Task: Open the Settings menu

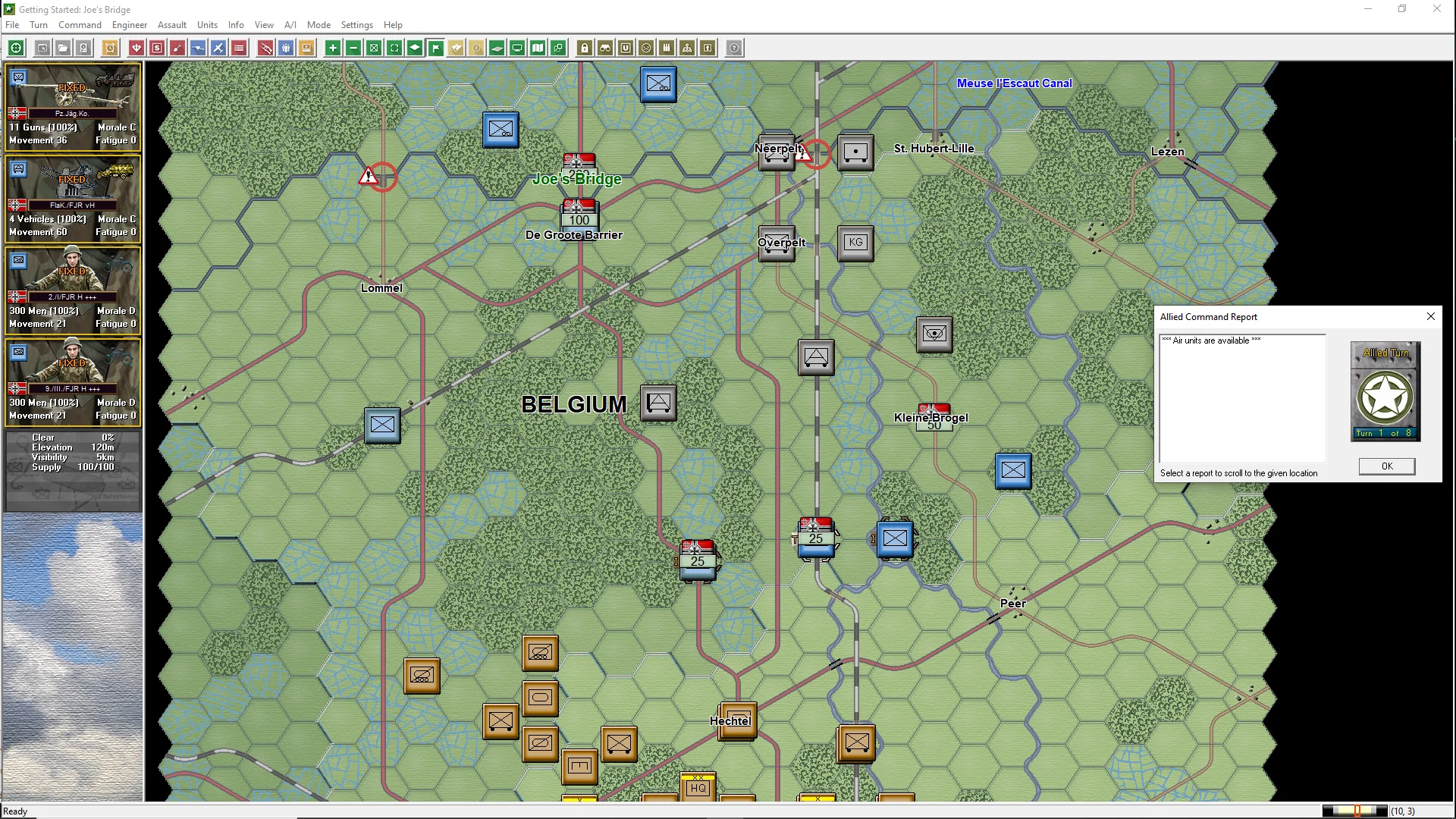Action: coord(356,24)
